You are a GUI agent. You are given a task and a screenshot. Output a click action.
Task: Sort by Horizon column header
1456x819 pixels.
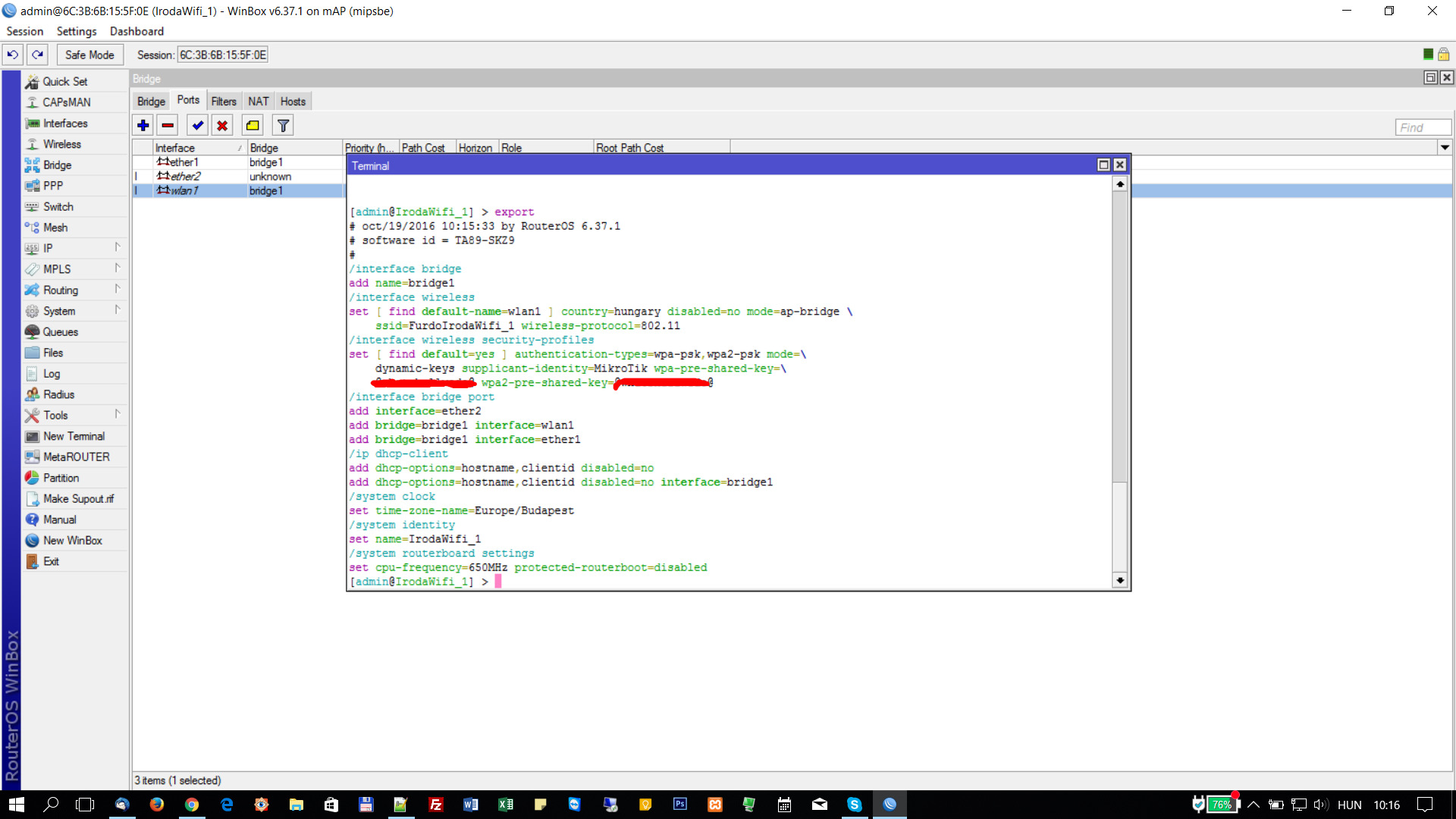476,148
